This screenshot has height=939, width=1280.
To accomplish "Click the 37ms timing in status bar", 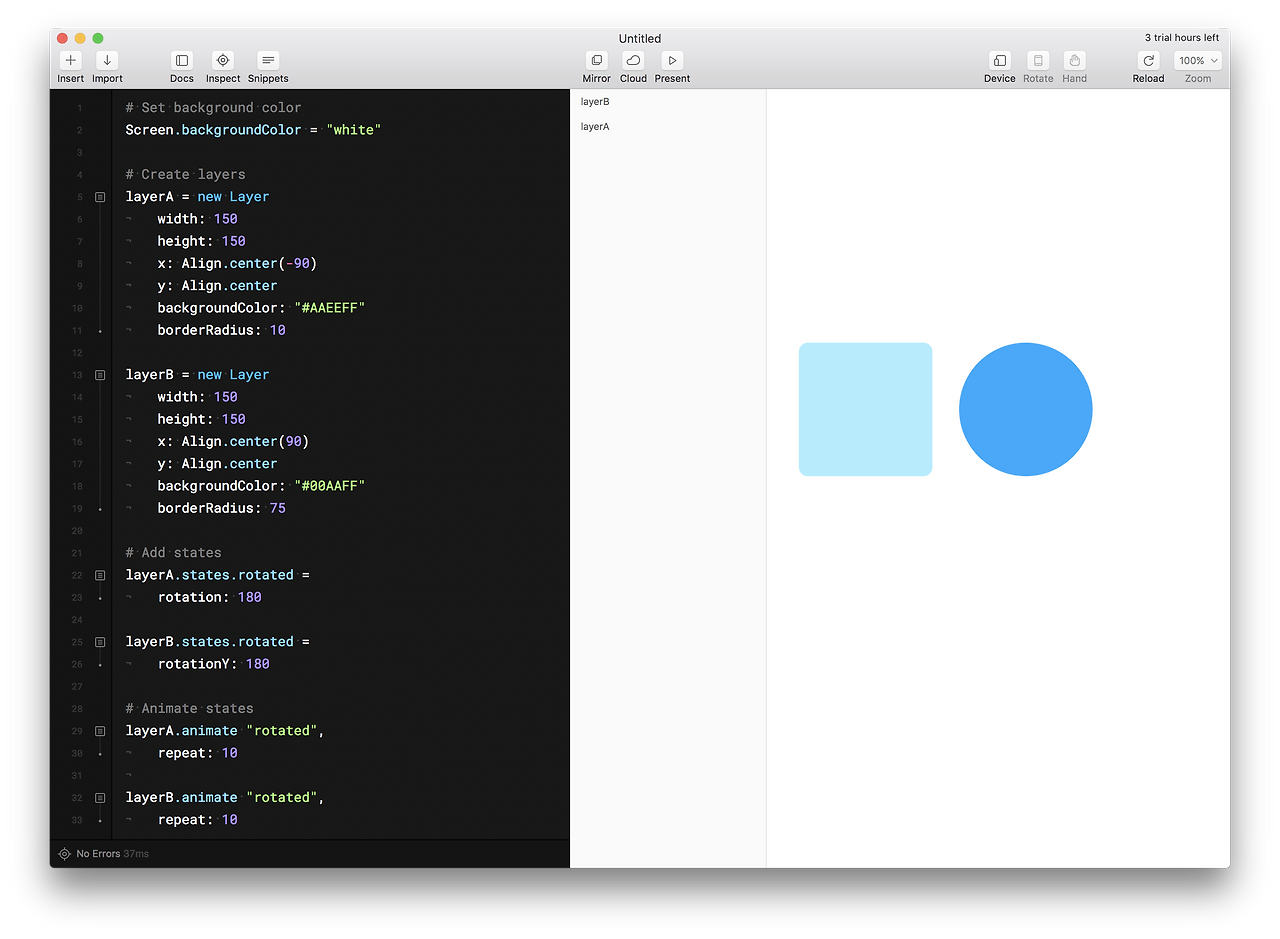I will tap(136, 854).
